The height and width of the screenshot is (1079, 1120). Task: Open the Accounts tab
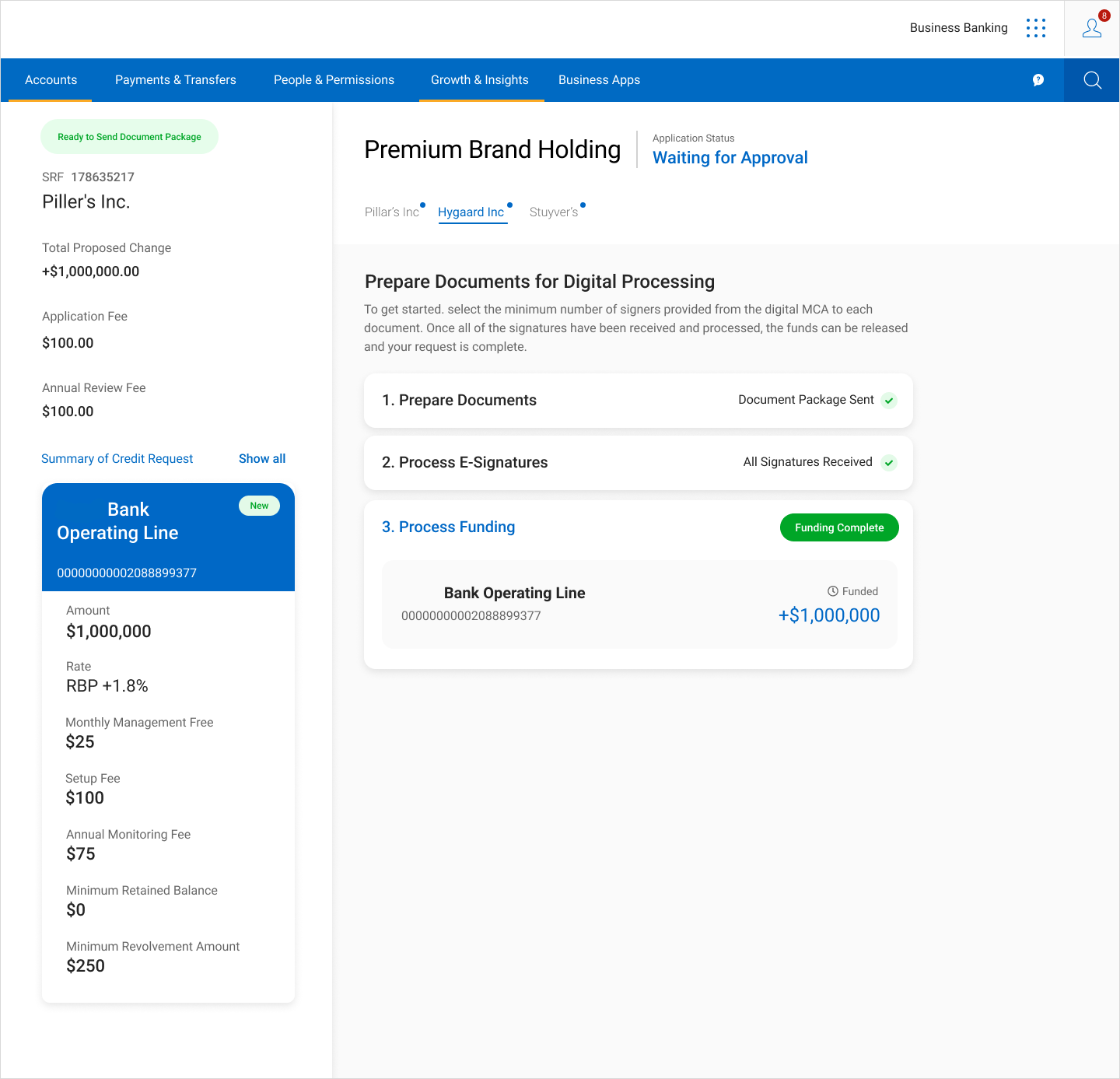51,80
